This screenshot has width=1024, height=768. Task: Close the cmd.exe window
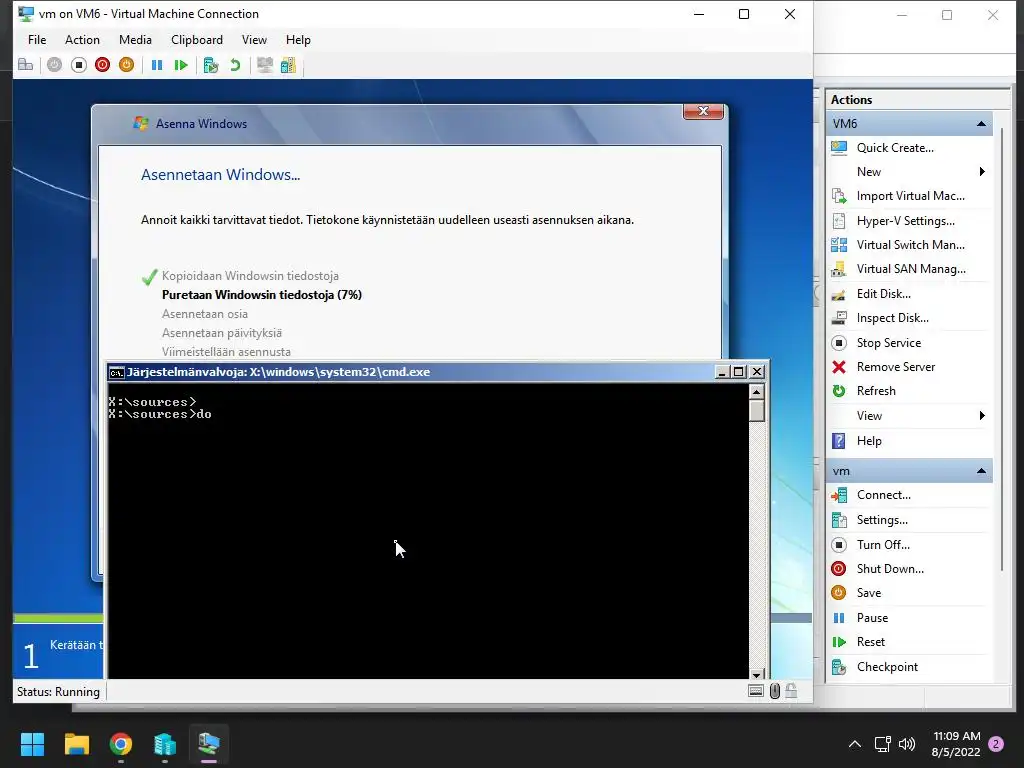pos(757,372)
